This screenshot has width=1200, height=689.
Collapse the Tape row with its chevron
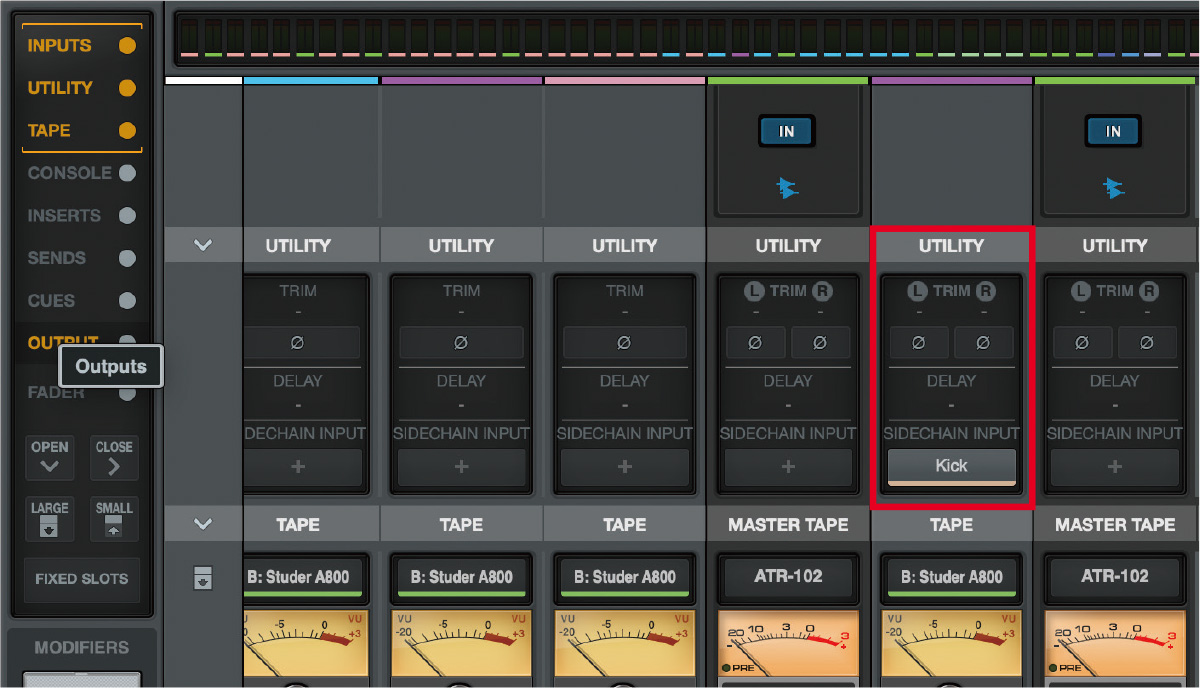[x=203, y=523]
